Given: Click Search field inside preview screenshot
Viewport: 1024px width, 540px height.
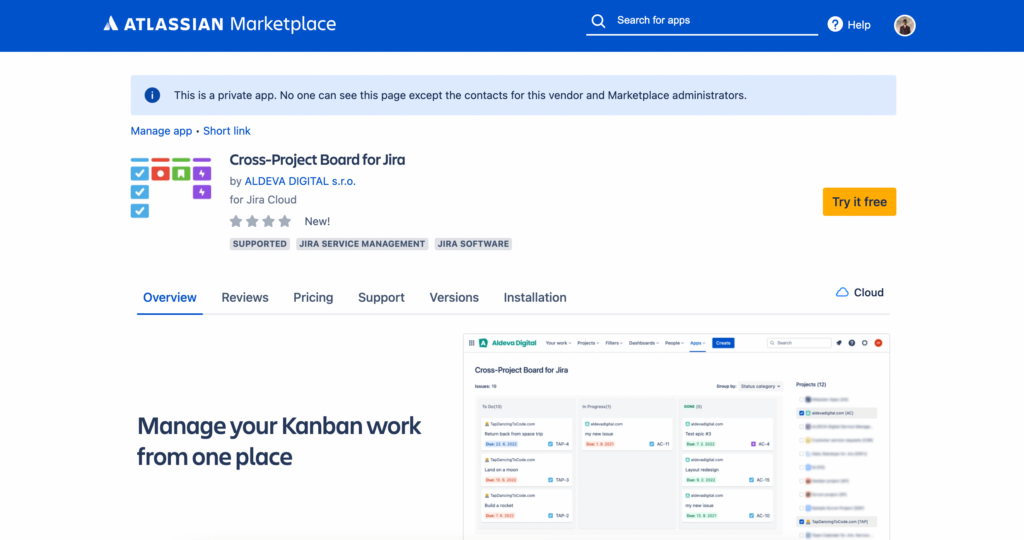Looking at the screenshot, I should 799,343.
